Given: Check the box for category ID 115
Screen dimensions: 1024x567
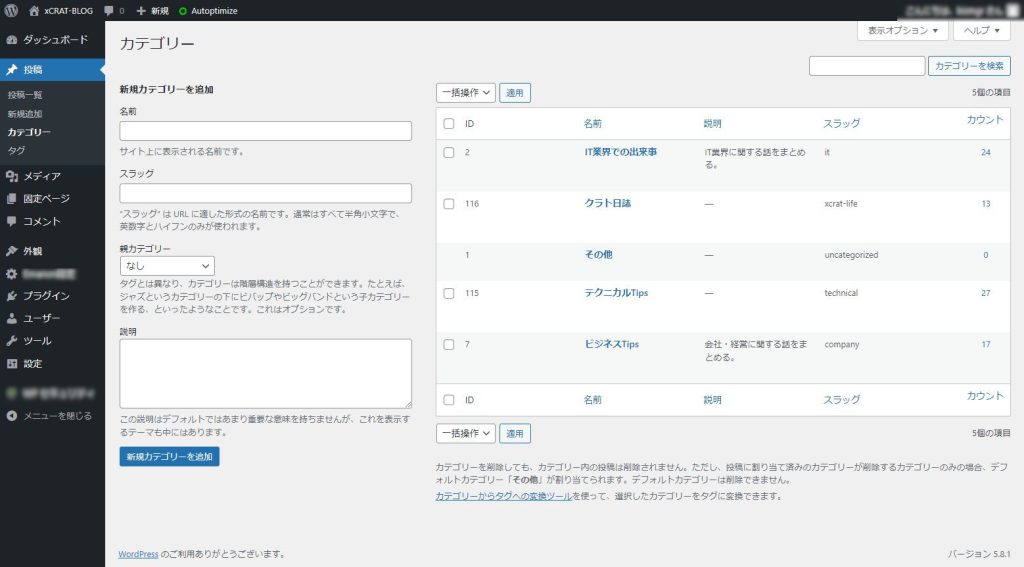Looking at the screenshot, I should coord(449,293).
